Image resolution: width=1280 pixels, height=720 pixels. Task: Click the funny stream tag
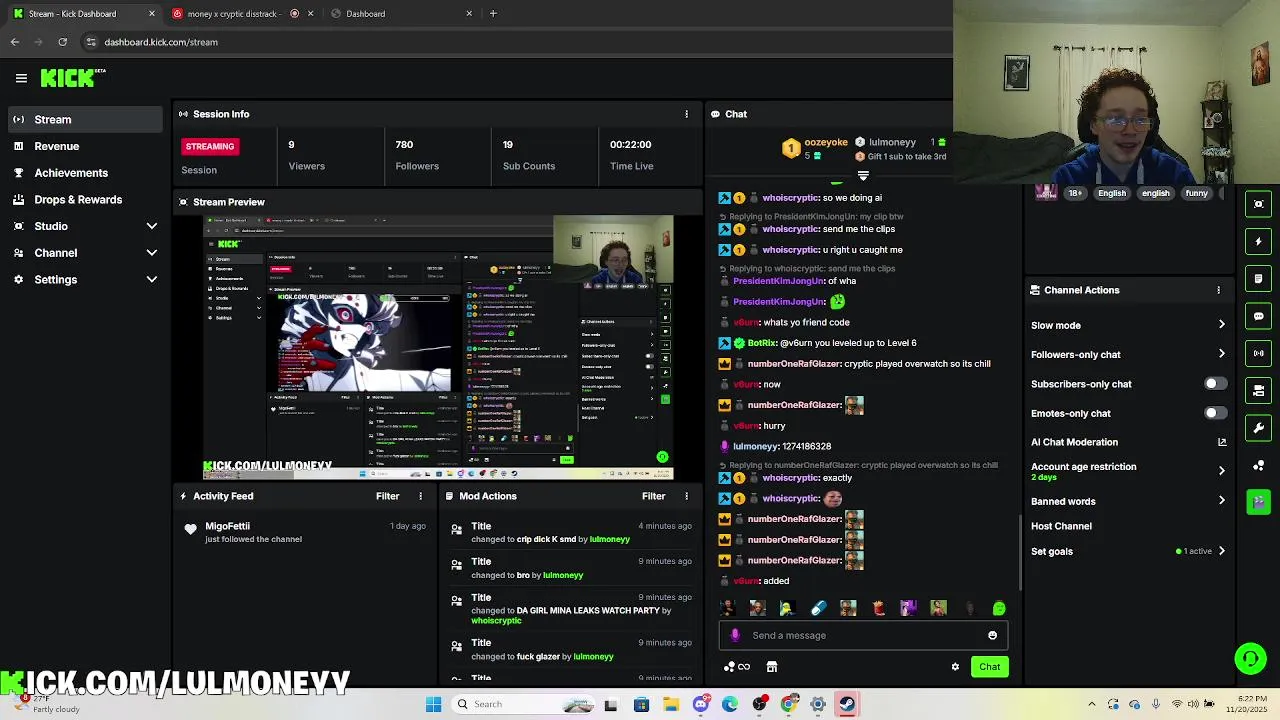(1196, 193)
